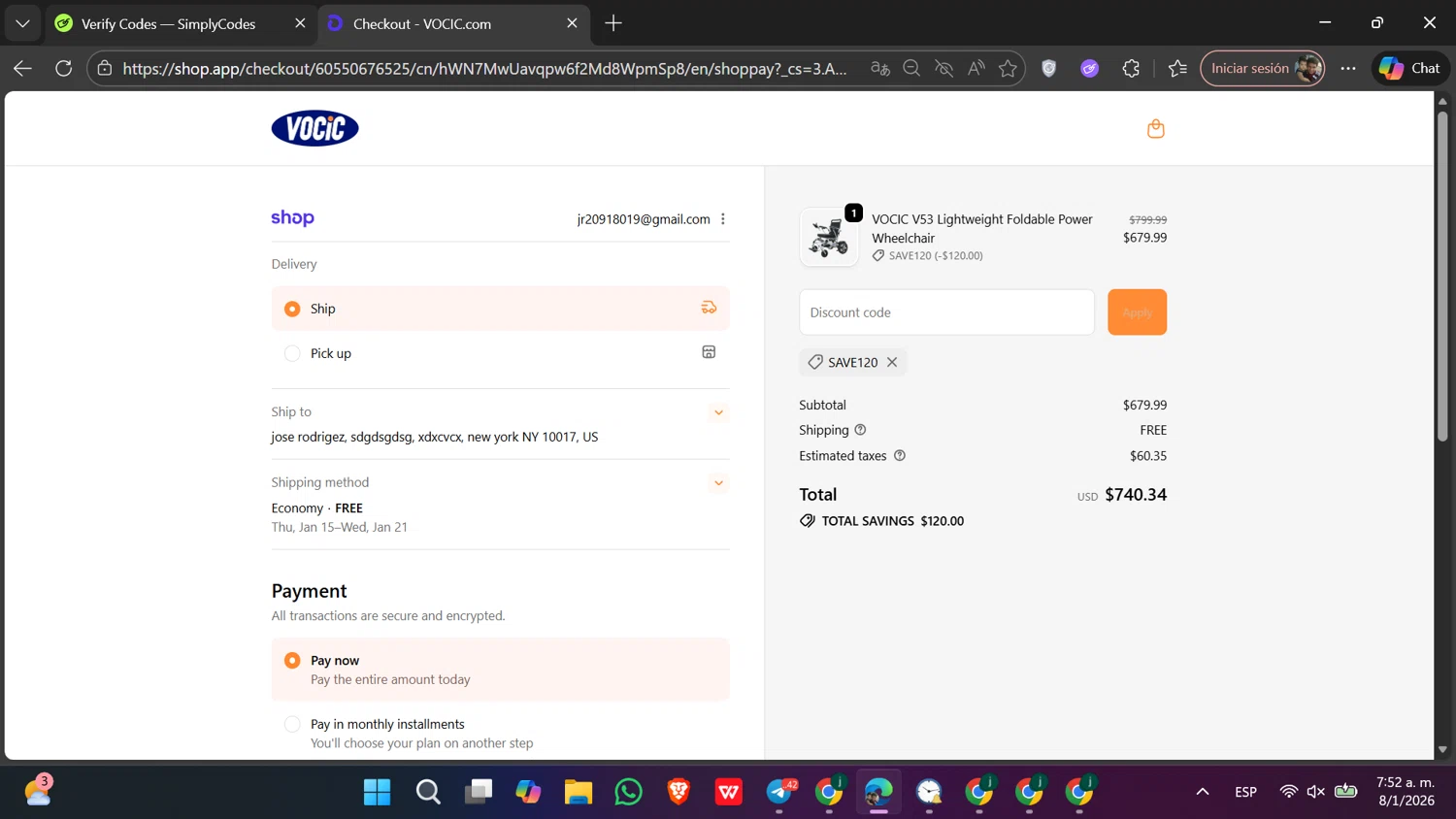Close the Verify Codes tab
This screenshot has height=819, width=1456.
tap(300, 23)
